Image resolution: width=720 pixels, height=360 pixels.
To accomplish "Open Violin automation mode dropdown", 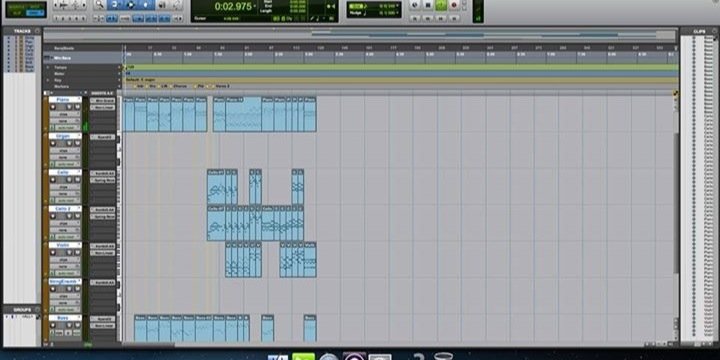I will (67, 273).
